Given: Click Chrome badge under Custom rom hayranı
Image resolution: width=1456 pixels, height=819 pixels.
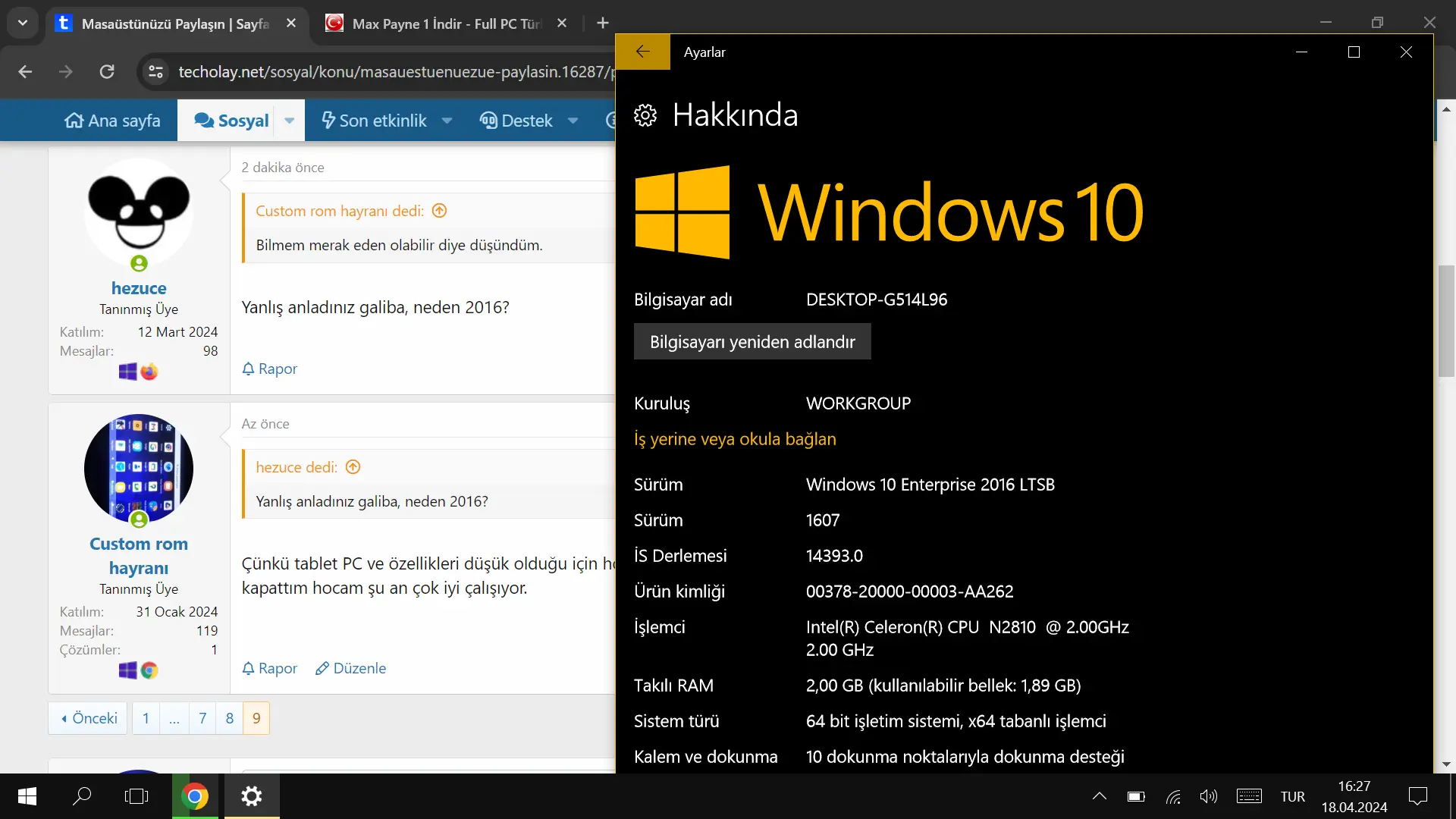Looking at the screenshot, I should [x=149, y=670].
